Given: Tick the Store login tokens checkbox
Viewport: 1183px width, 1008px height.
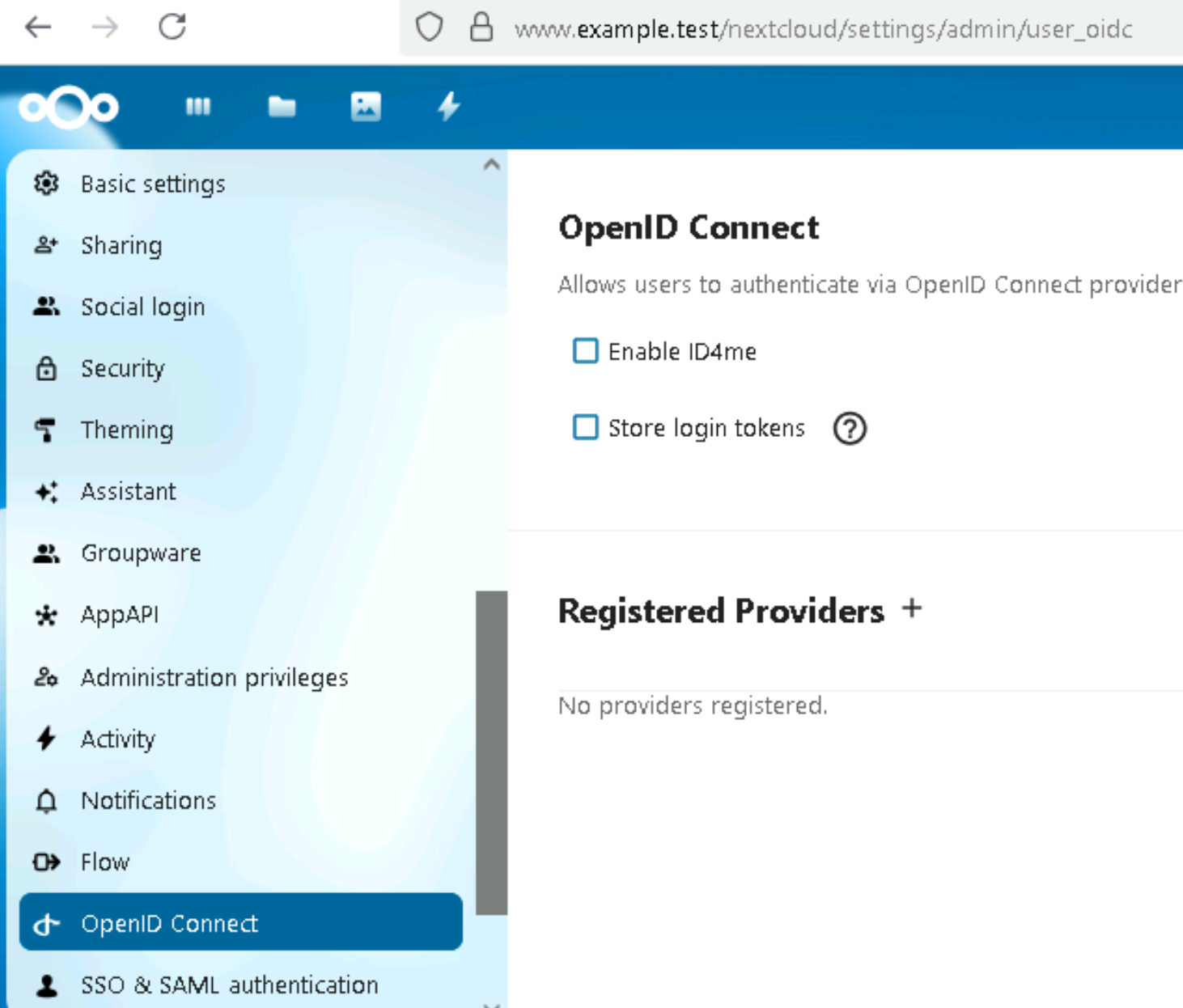Looking at the screenshot, I should click(x=585, y=427).
